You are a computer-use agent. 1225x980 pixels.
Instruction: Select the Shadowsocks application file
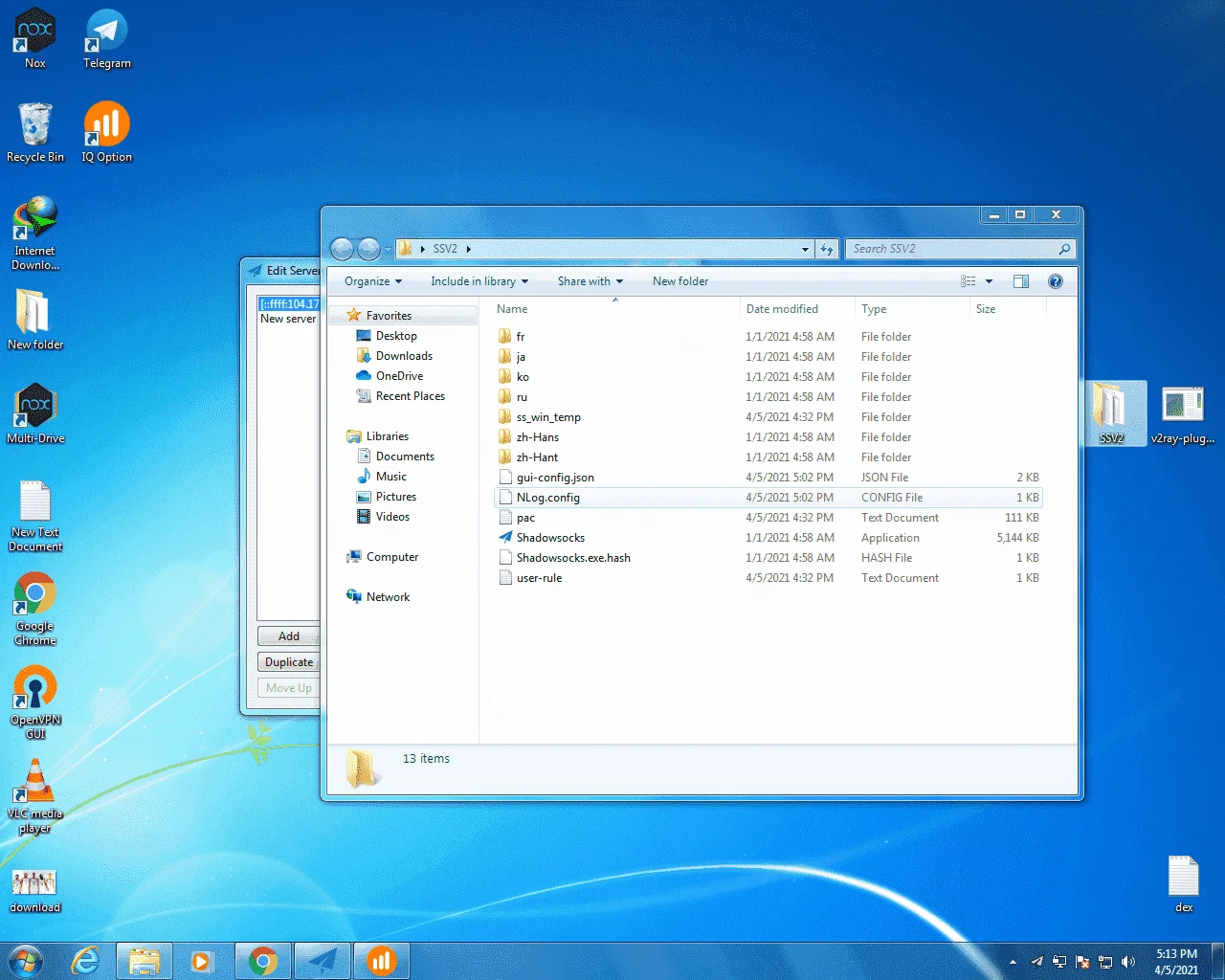coord(768,538)
